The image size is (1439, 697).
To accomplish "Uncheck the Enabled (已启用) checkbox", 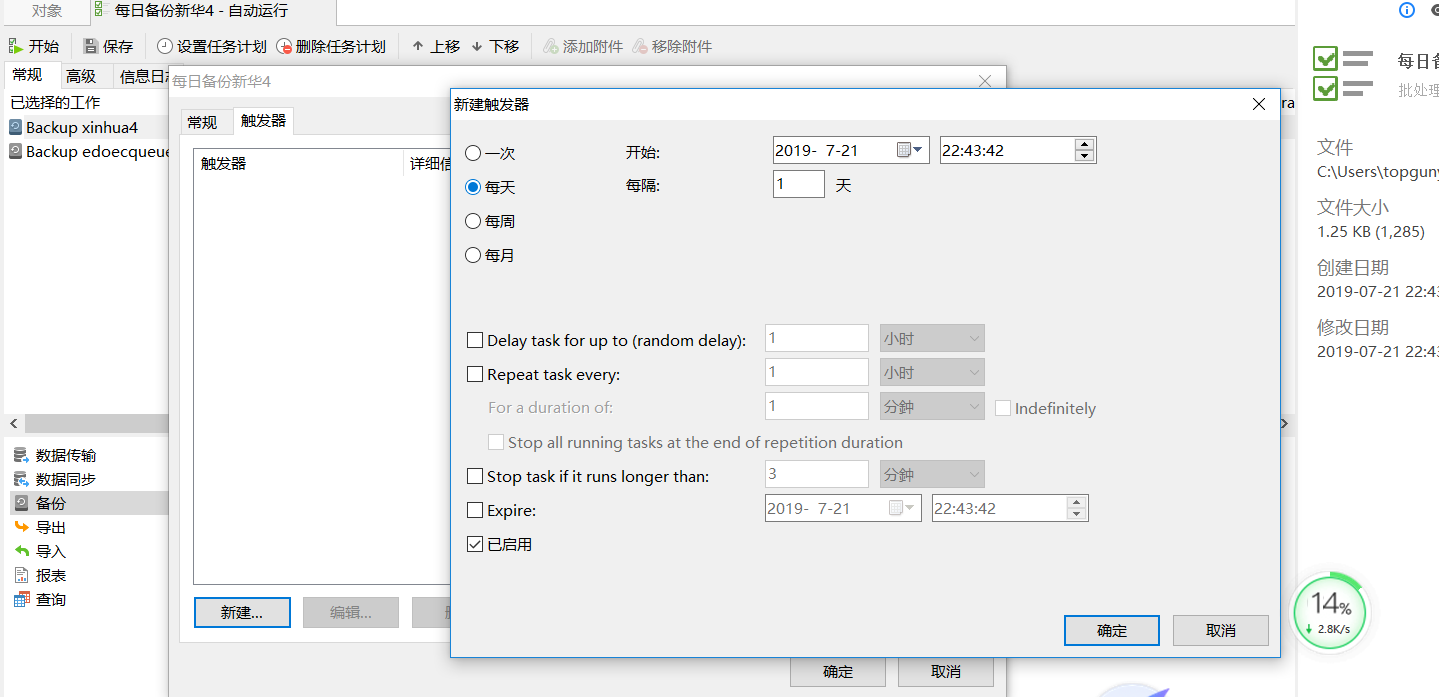I will [475, 544].
